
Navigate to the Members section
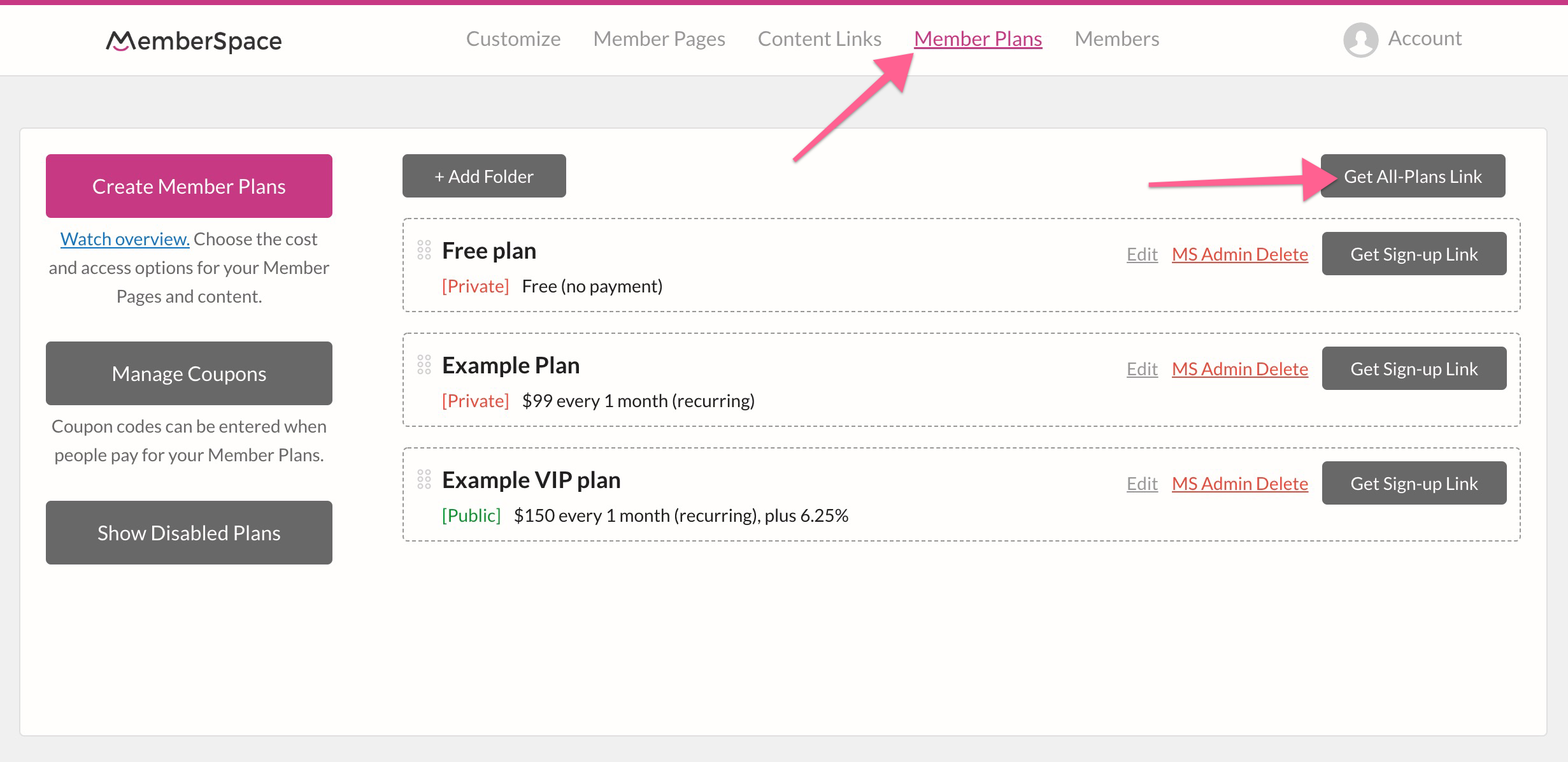[1116, 38]
